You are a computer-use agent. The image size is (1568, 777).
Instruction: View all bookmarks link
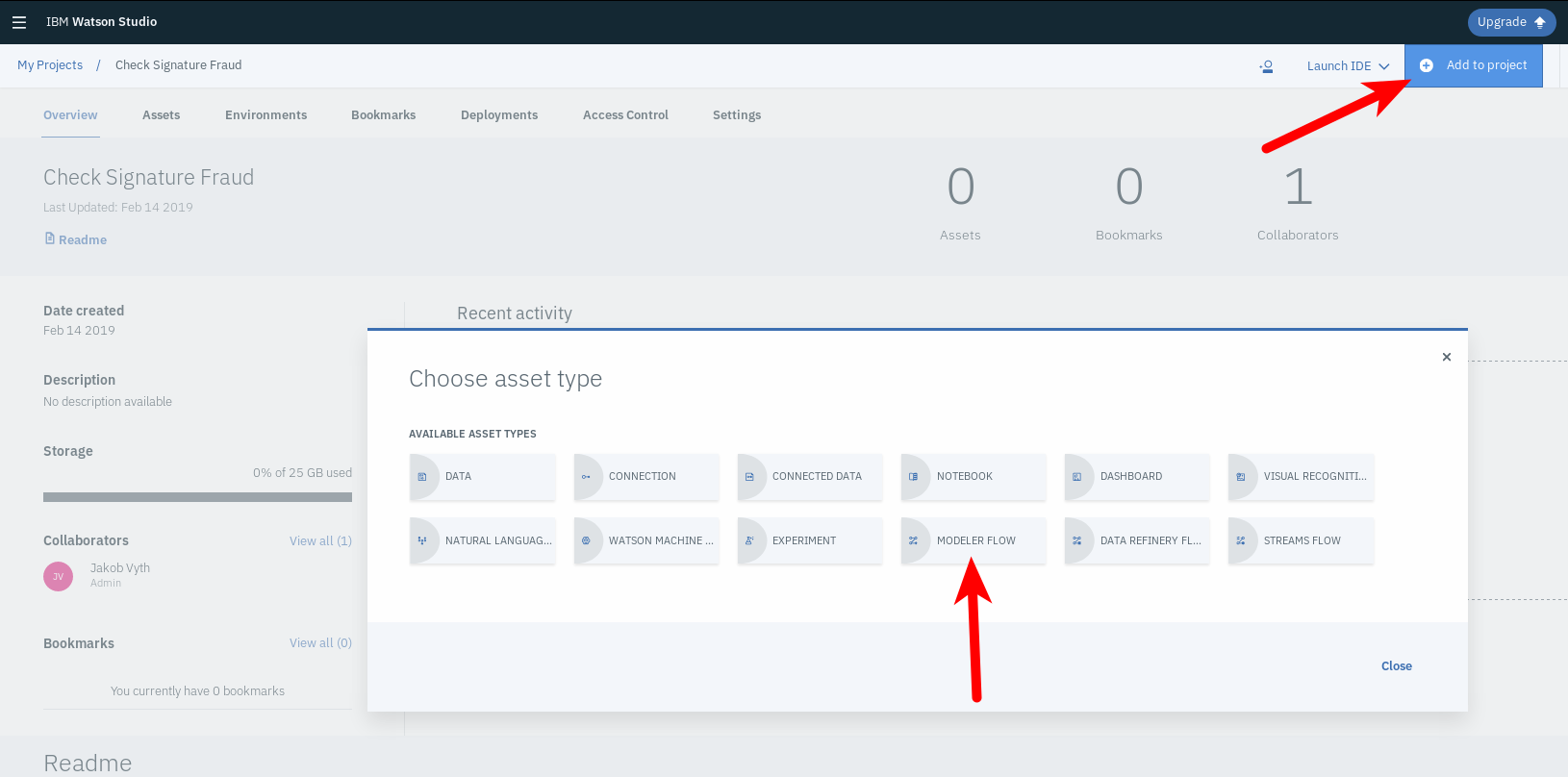click(x=320, y=643)
